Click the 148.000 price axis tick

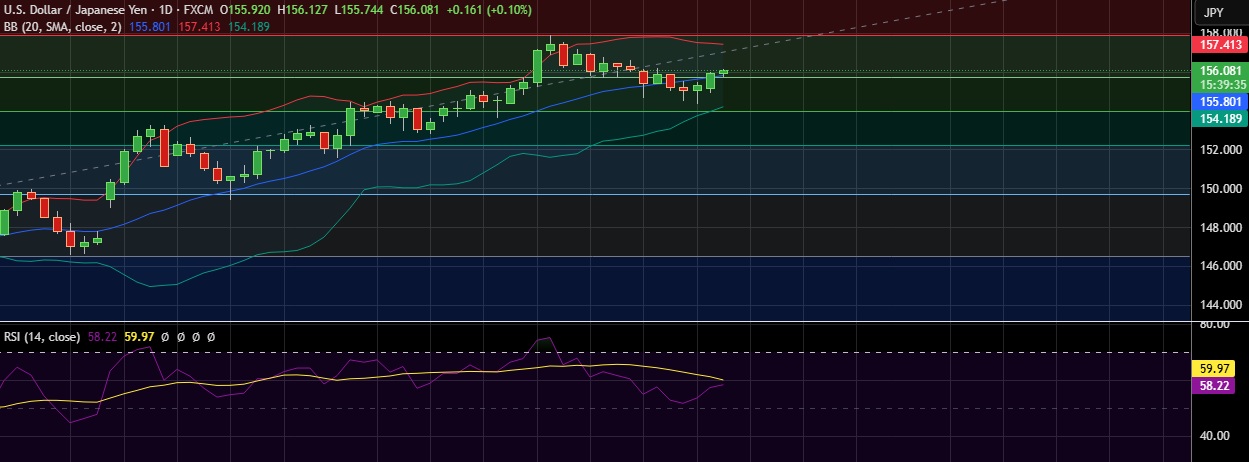coord(1220,228)
